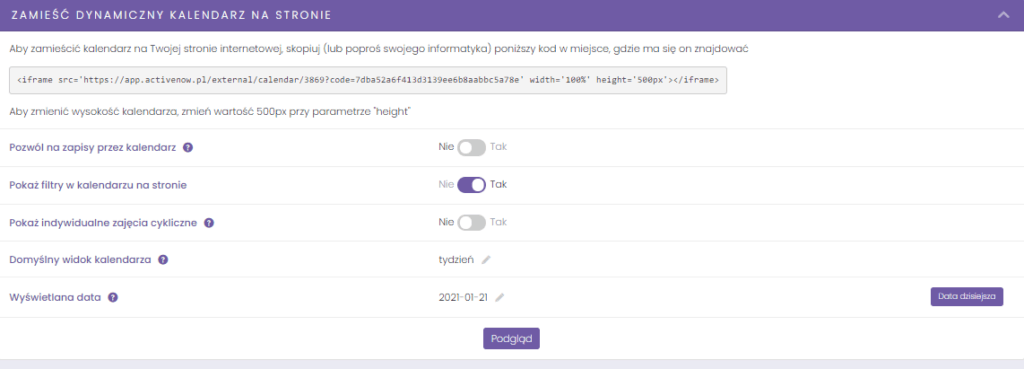1024x369 pixels.
Task: Click Nie label beside Pokaż filtry toggle
Action: (446, 185)
